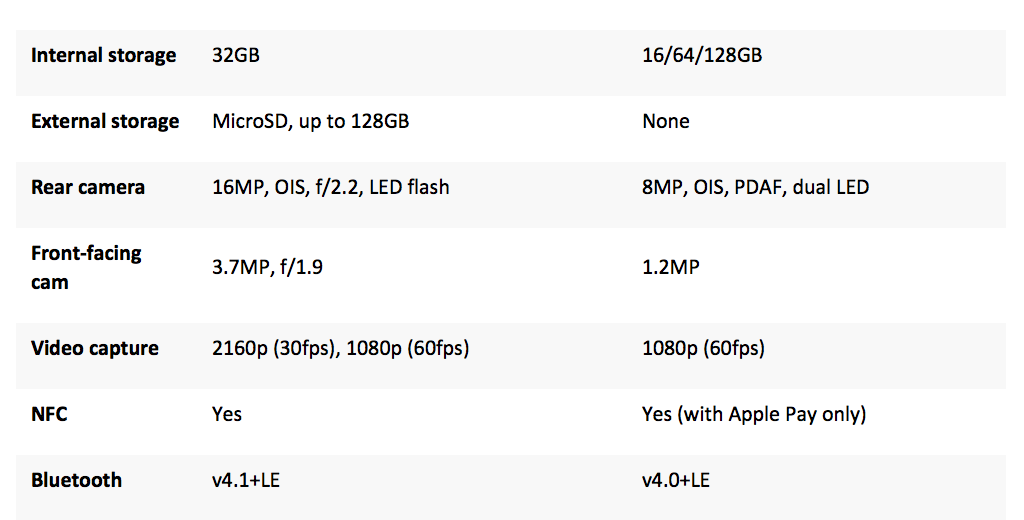
Task: Click the v4.0+LE Bluetooth value
Action: point(676,480)
